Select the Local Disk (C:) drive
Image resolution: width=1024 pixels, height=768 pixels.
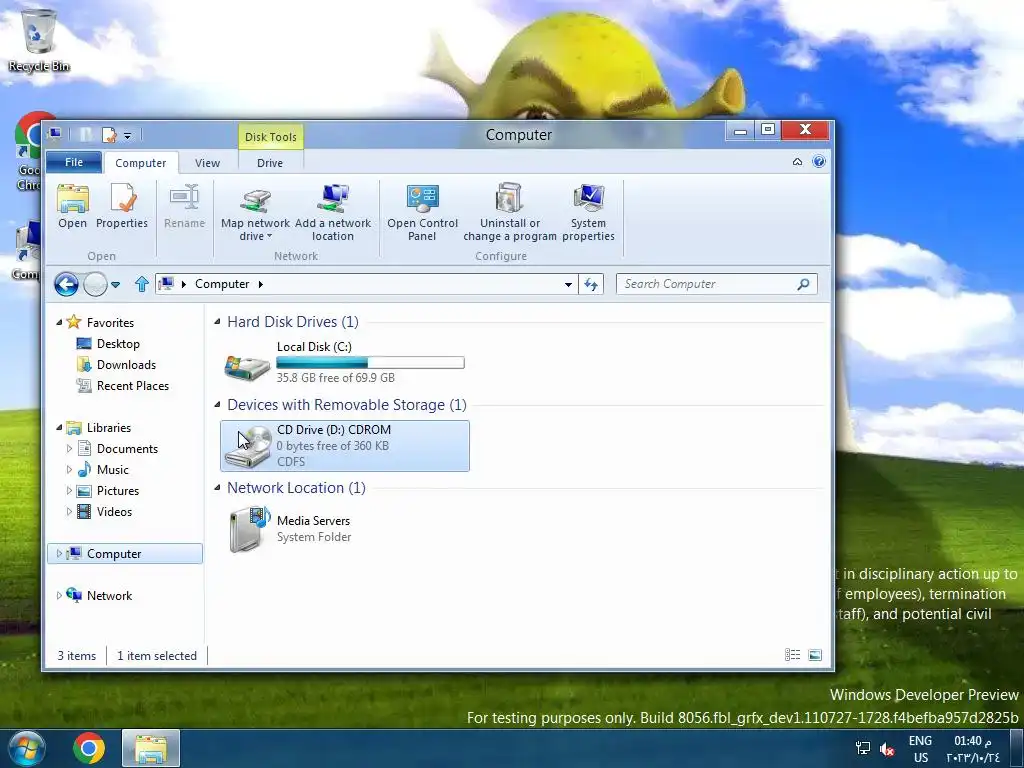pyautogui.click(x=344, y=362)
